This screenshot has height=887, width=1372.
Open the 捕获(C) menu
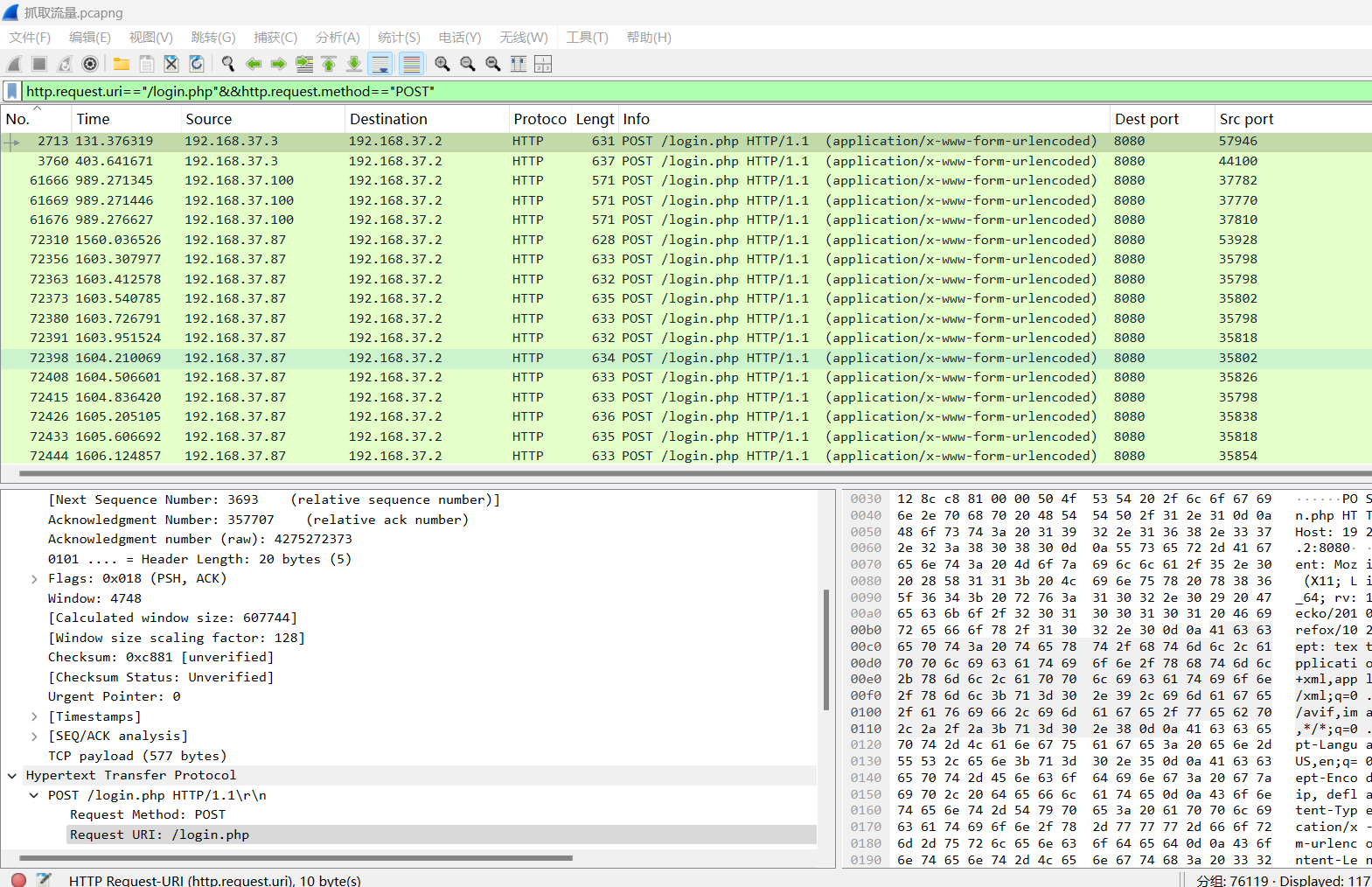[x=275, y=38]
